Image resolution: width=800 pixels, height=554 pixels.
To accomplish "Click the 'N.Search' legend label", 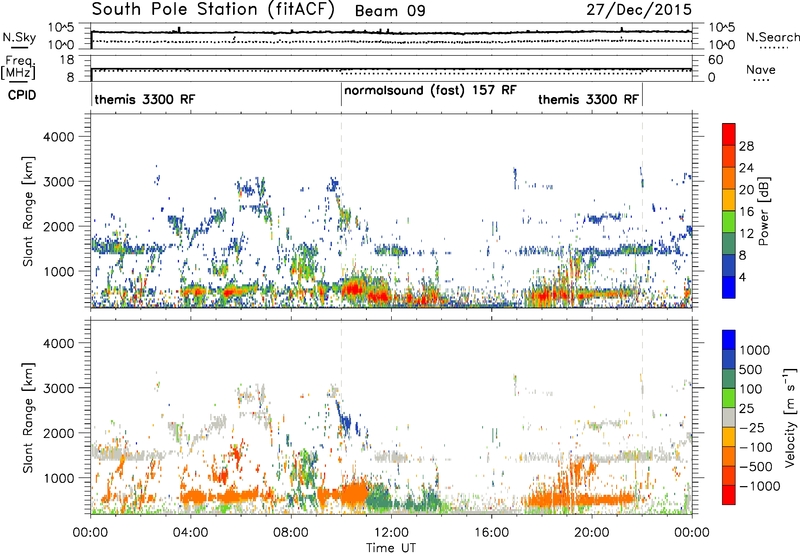I will click(x=772, y=37).
